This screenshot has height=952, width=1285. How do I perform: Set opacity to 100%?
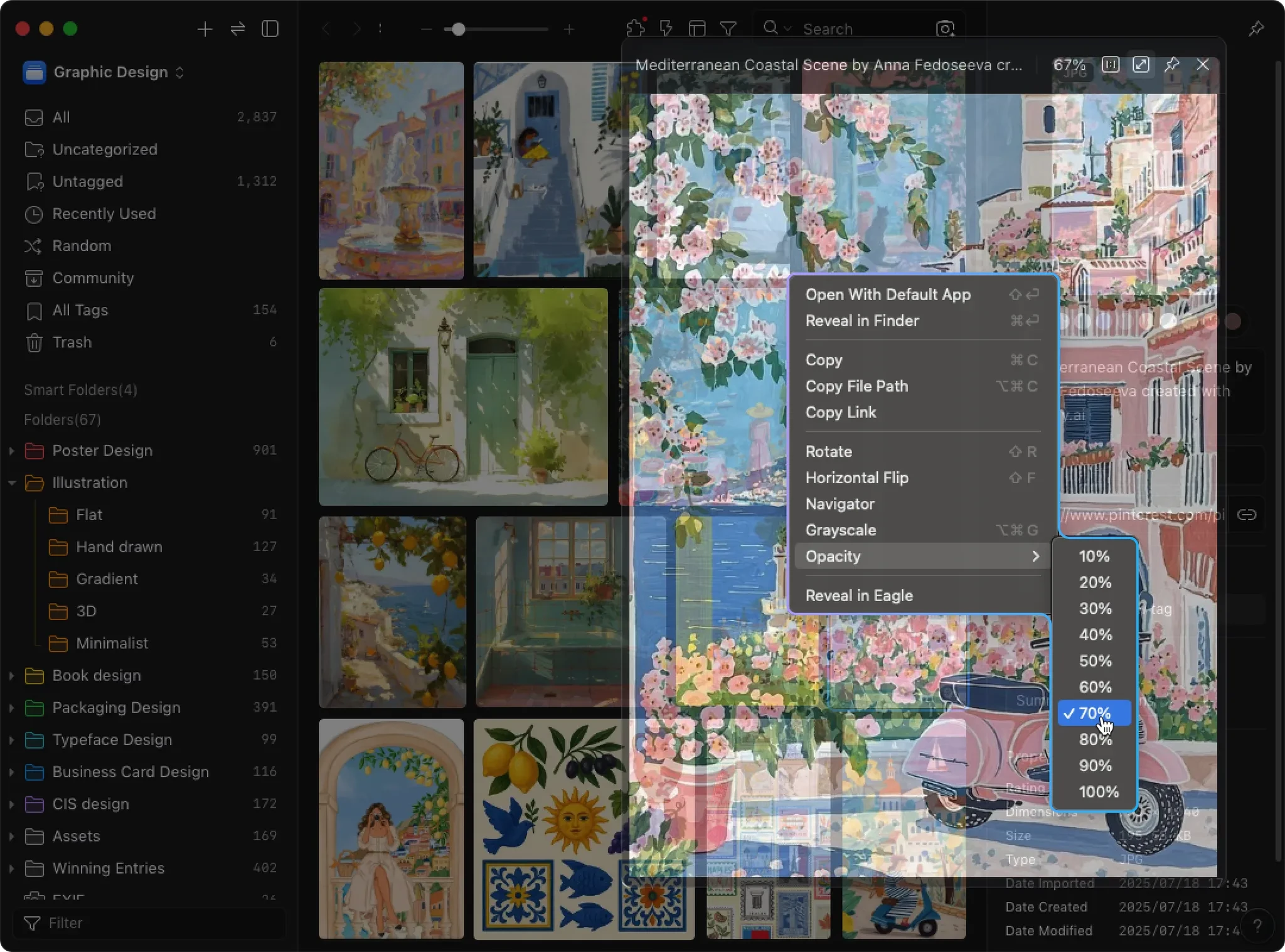[1095, 792]
